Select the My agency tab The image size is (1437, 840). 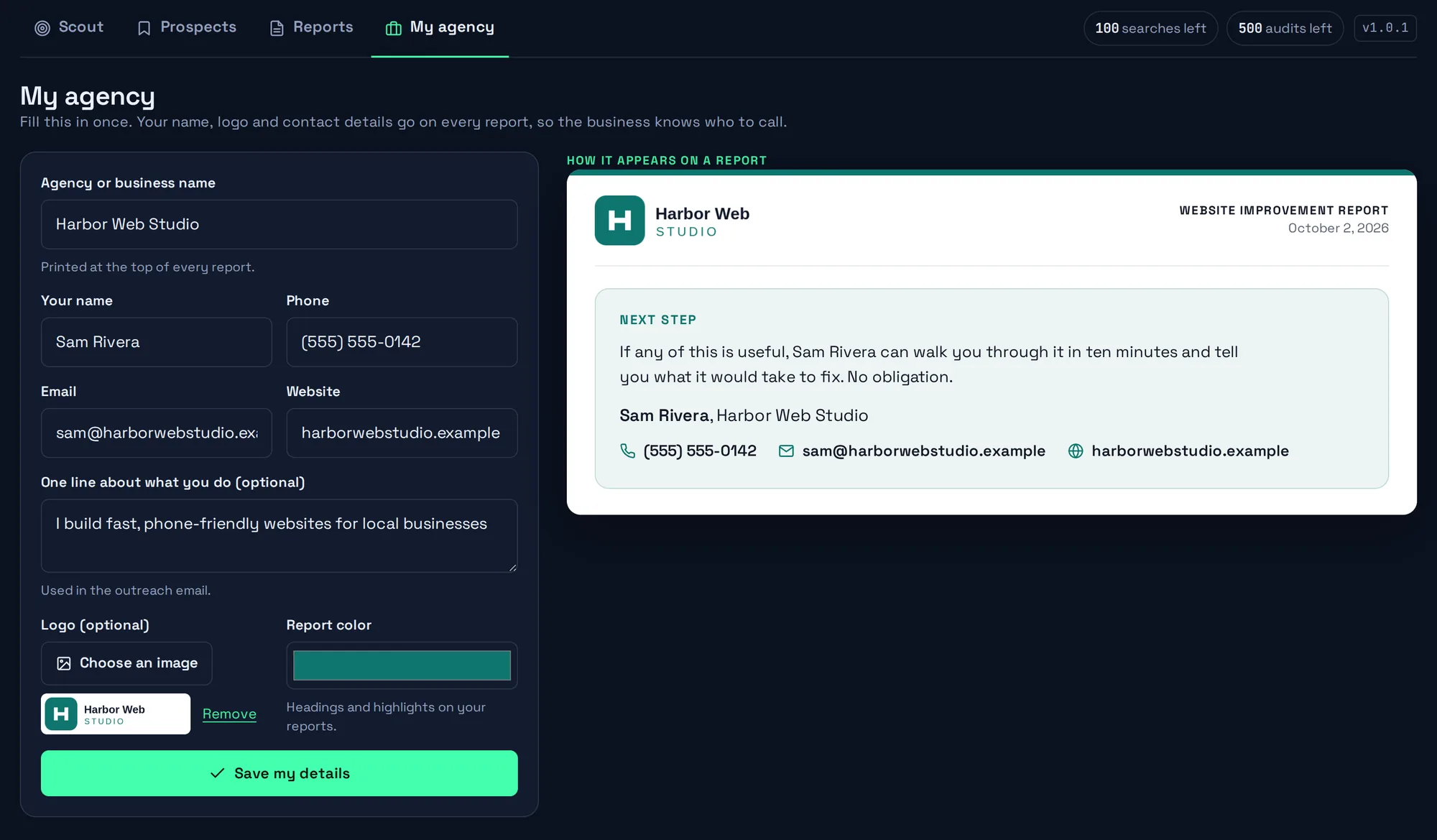(x=440, y=28)
